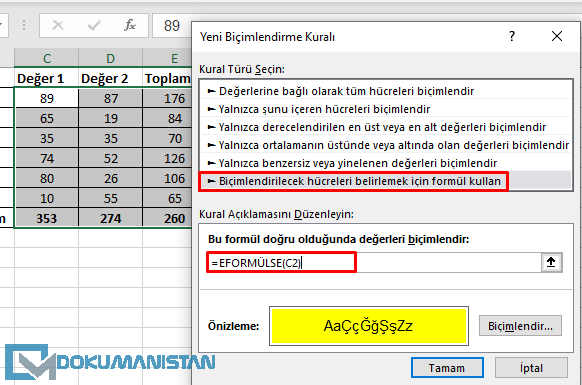This screenshot has height=385, width=582.
Task: Select column D header
Action: coord(111,58)
